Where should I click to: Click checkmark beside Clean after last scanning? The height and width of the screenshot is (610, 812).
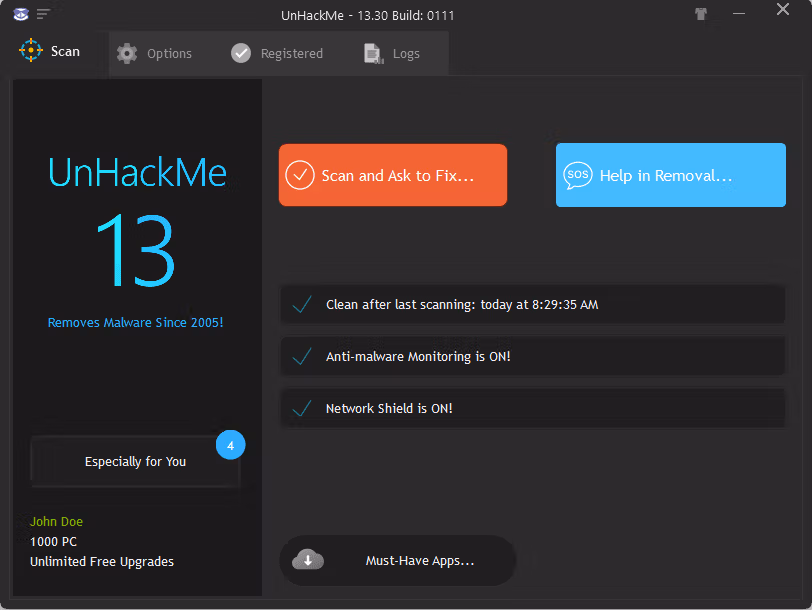[302, 304]
